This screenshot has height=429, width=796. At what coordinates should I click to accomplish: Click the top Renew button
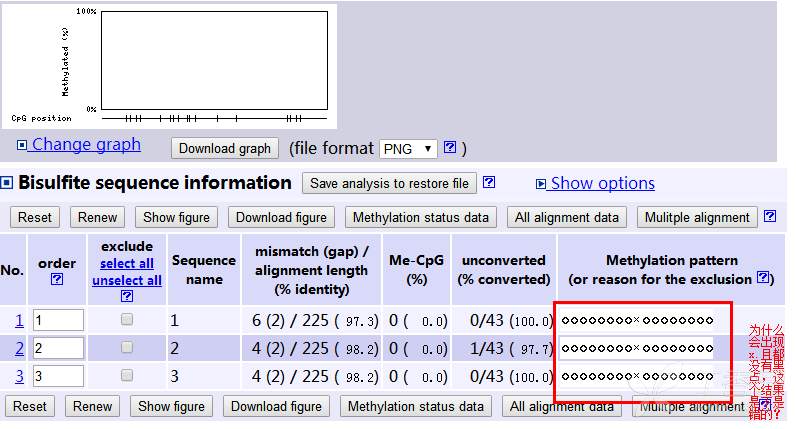coord(97,217)
